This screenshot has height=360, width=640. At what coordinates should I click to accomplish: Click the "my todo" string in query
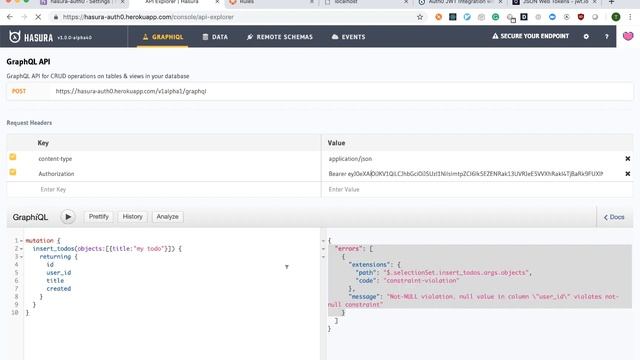coord(149,249)
